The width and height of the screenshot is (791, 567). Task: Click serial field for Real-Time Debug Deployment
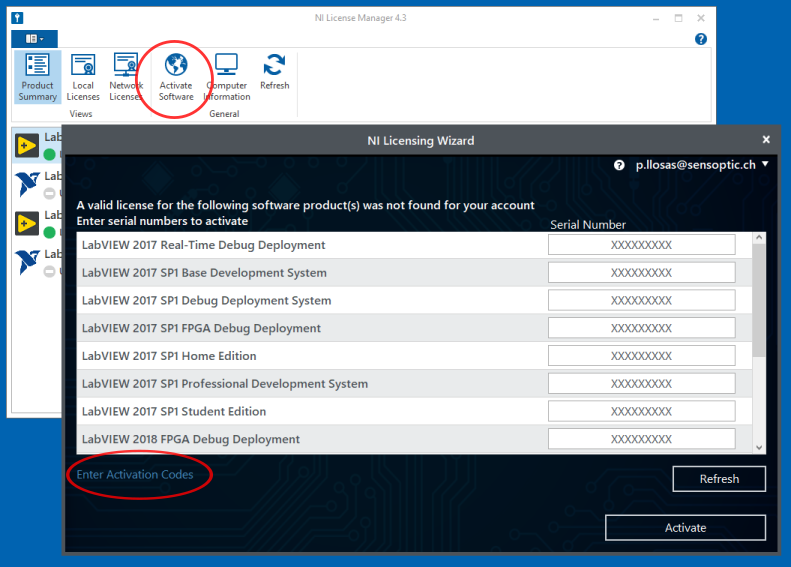(x=641, y=245)
